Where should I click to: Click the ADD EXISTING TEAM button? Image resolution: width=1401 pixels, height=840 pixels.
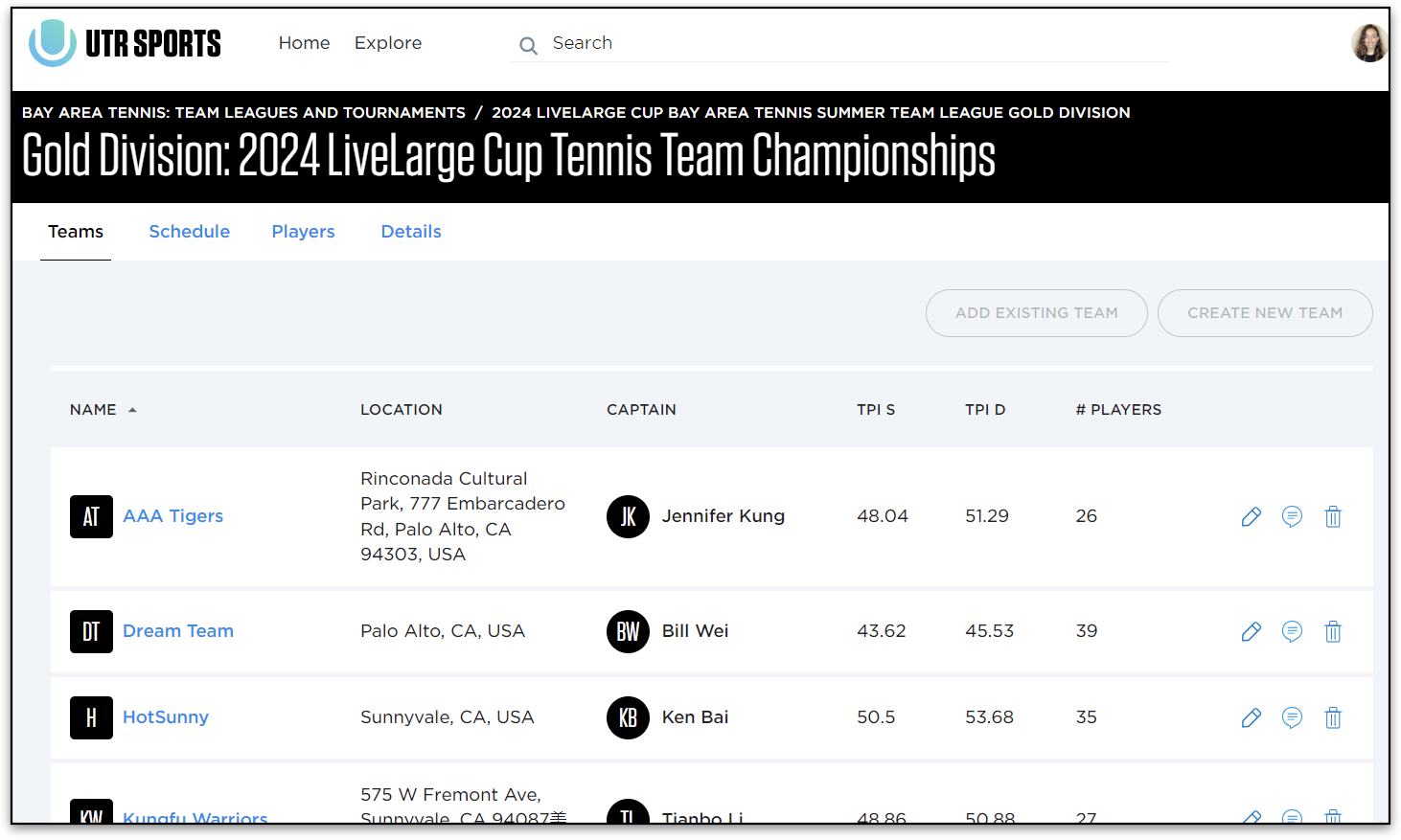1036,312
